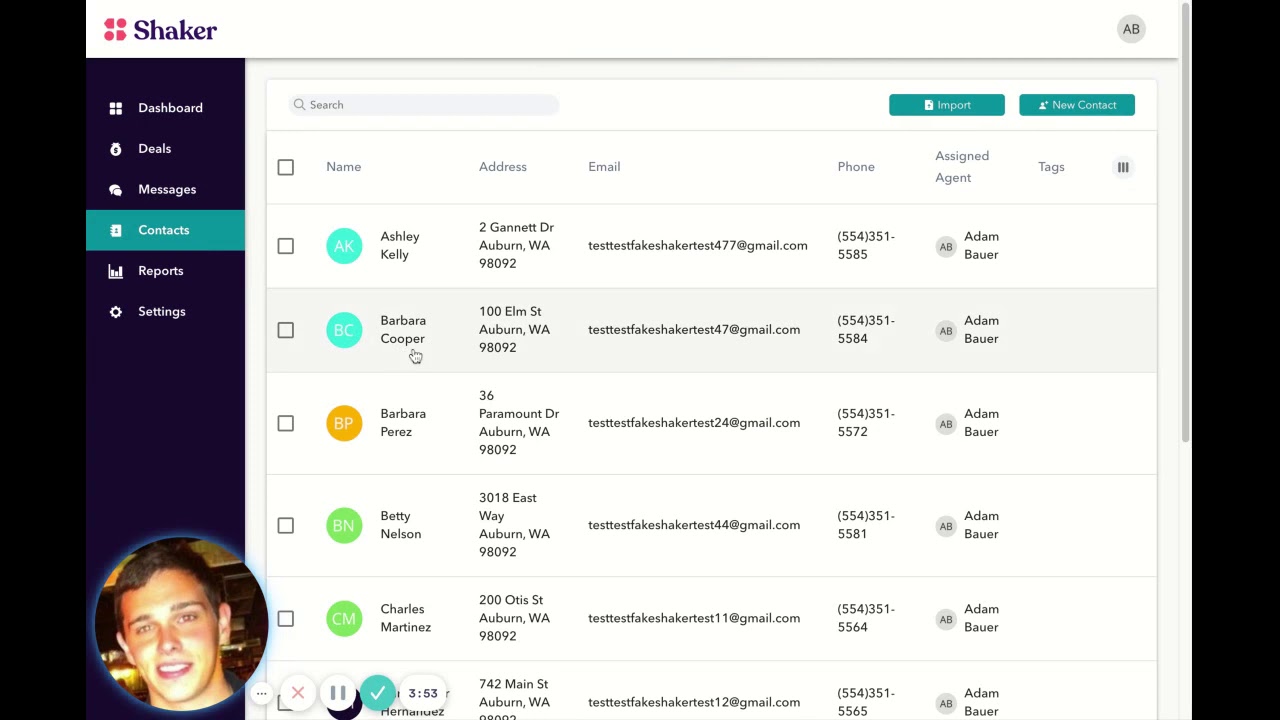This screenshot has width=1280, height=720.
Task: Click the AB user avatar top right
Action: coord(1131,29)
